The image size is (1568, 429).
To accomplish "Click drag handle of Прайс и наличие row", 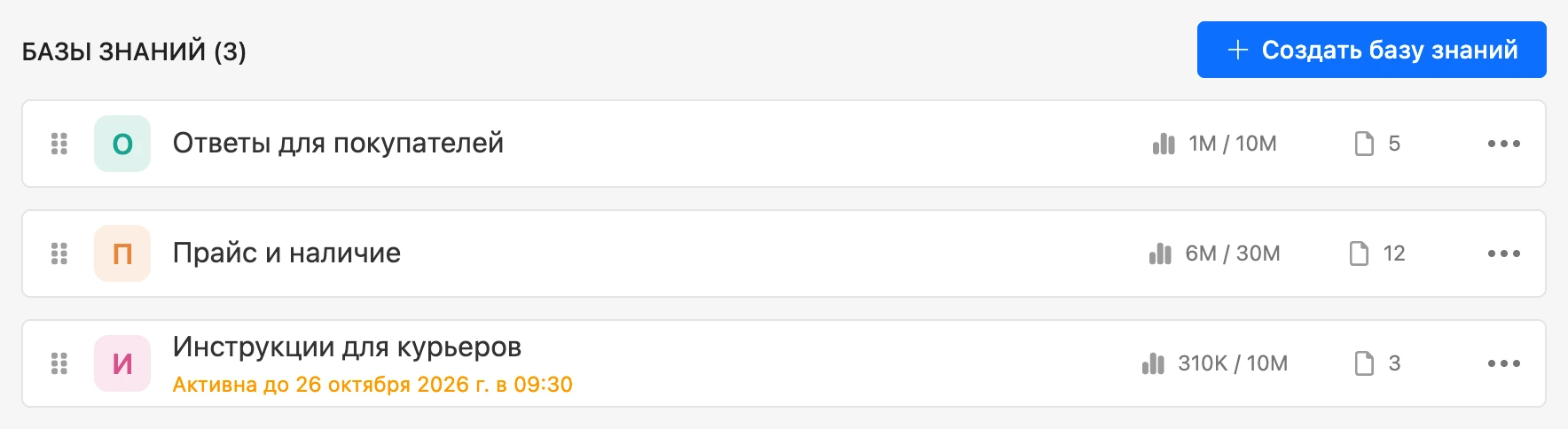I will click(59, 253).
